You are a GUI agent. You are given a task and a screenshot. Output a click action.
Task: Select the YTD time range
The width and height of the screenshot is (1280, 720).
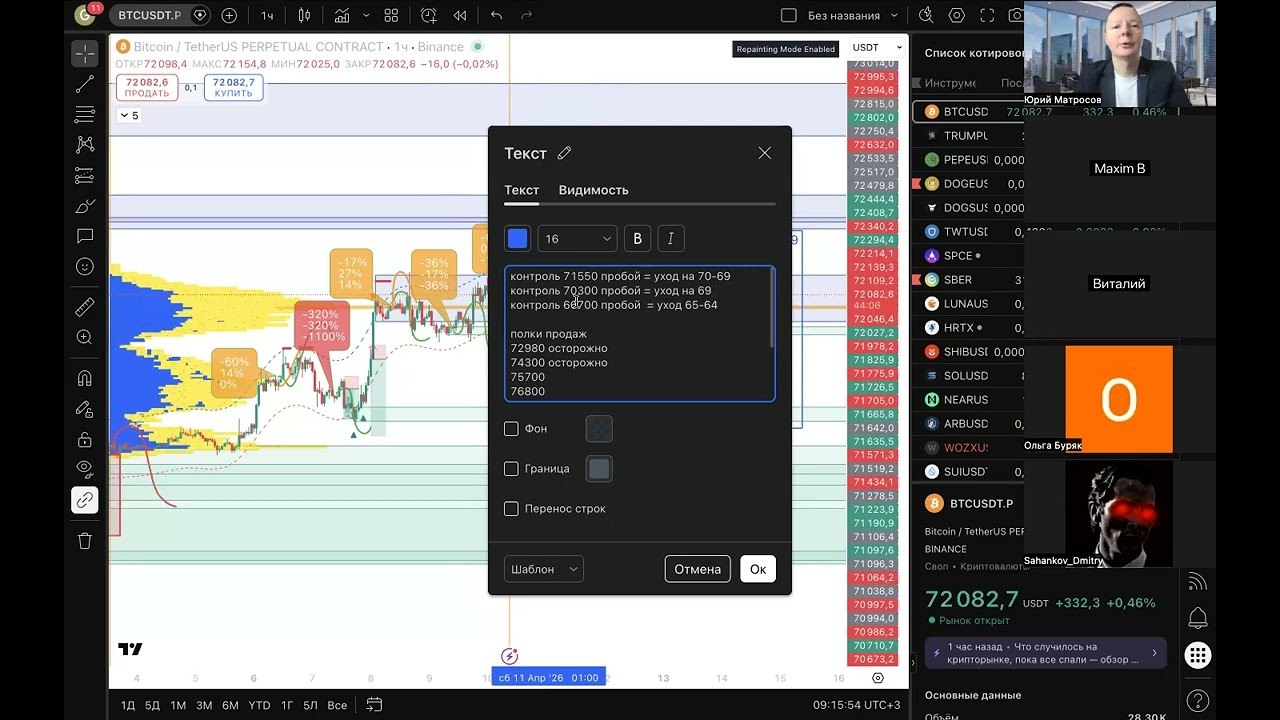[x=259, y=705]
